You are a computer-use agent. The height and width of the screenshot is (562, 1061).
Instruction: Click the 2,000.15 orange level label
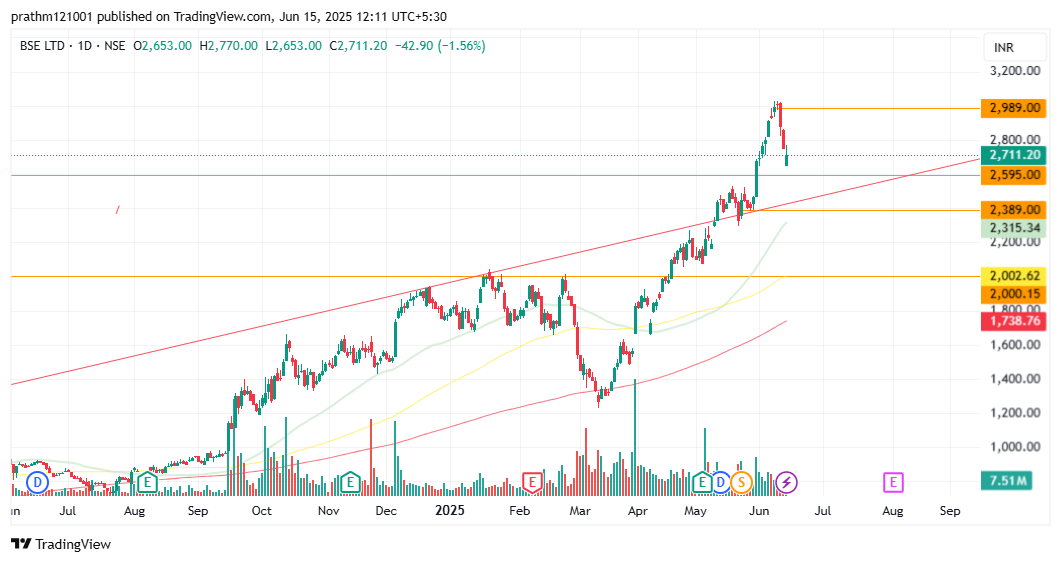coord(1014,294)
